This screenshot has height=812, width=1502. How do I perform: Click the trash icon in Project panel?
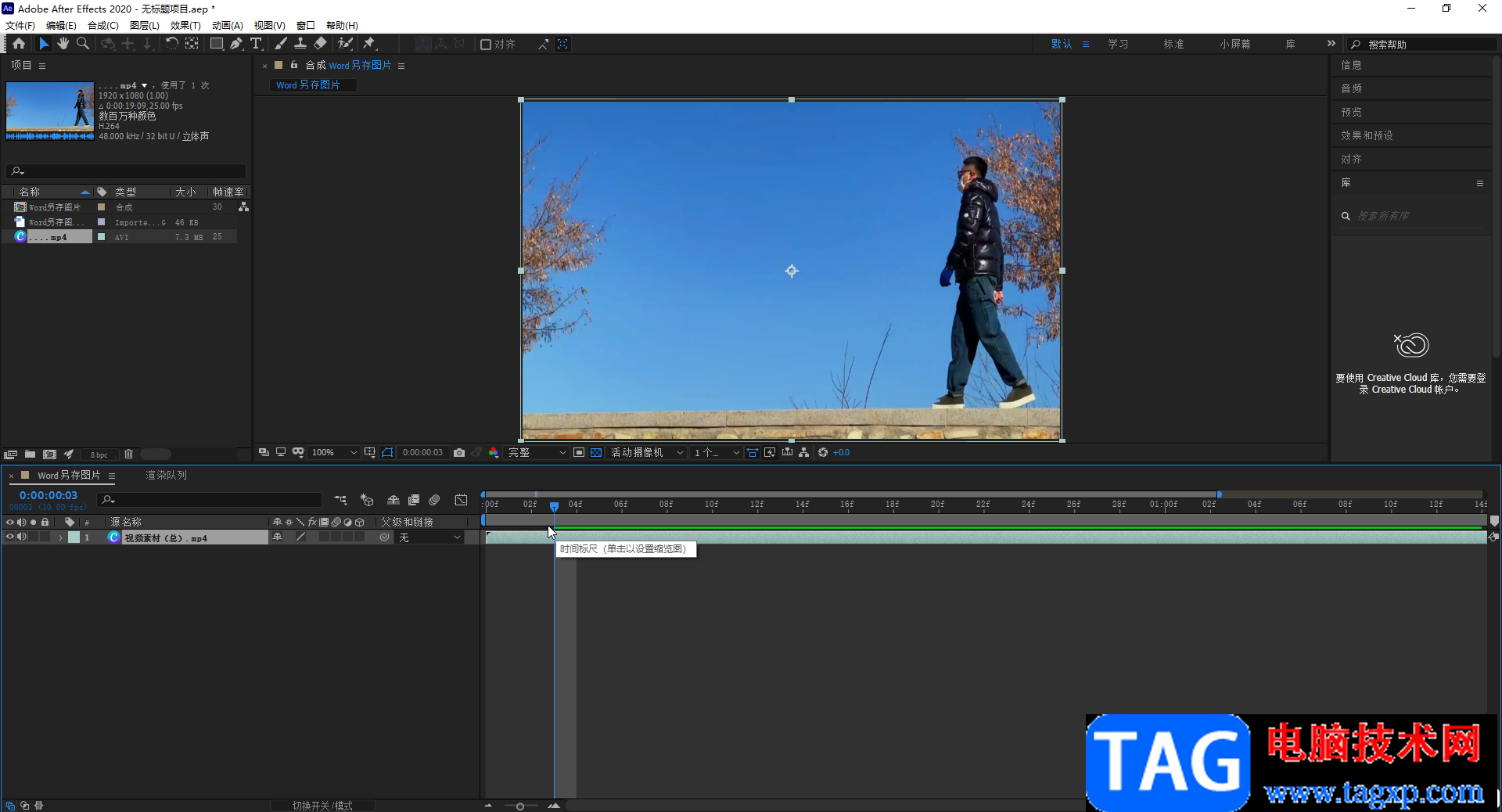coord(129,455)
